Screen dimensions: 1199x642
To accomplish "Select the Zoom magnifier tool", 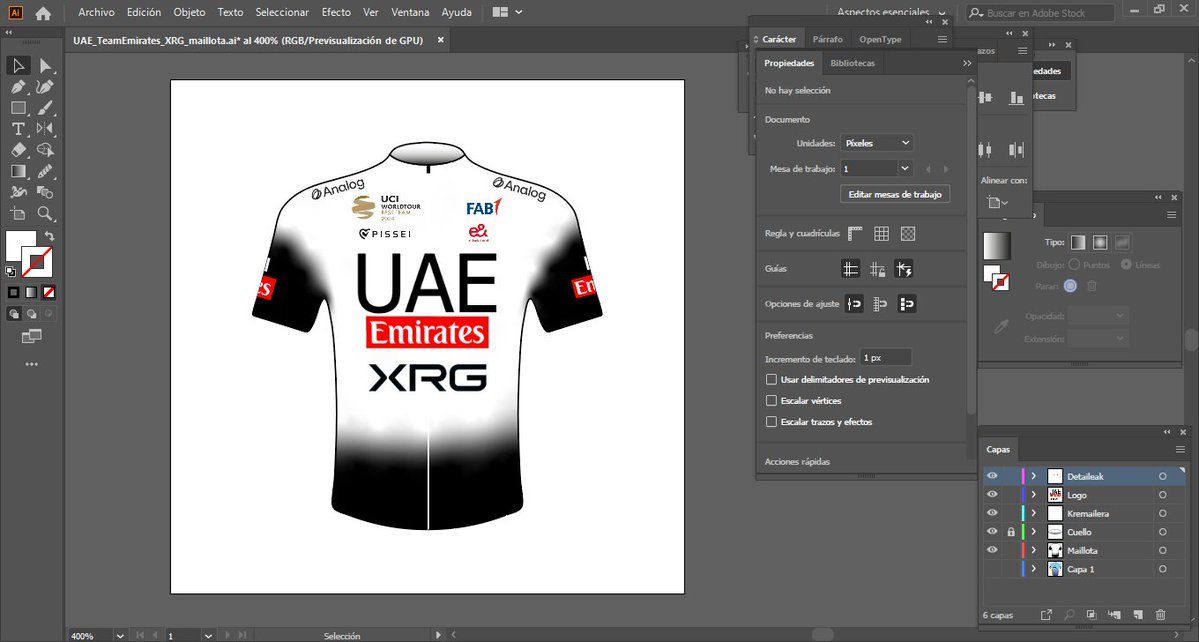I will click(45, 213).
